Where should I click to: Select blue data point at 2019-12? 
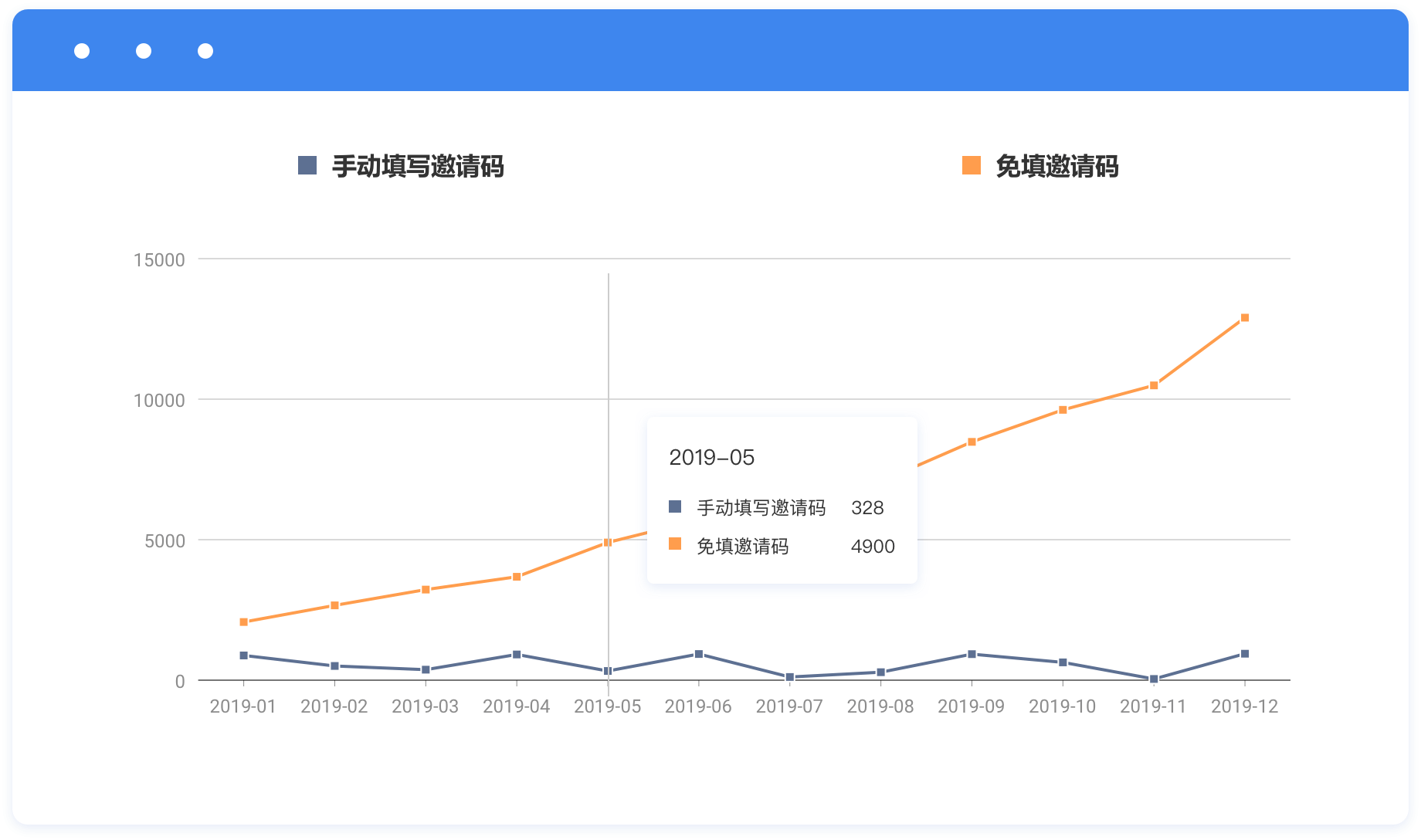click(x=1245, y=654)
